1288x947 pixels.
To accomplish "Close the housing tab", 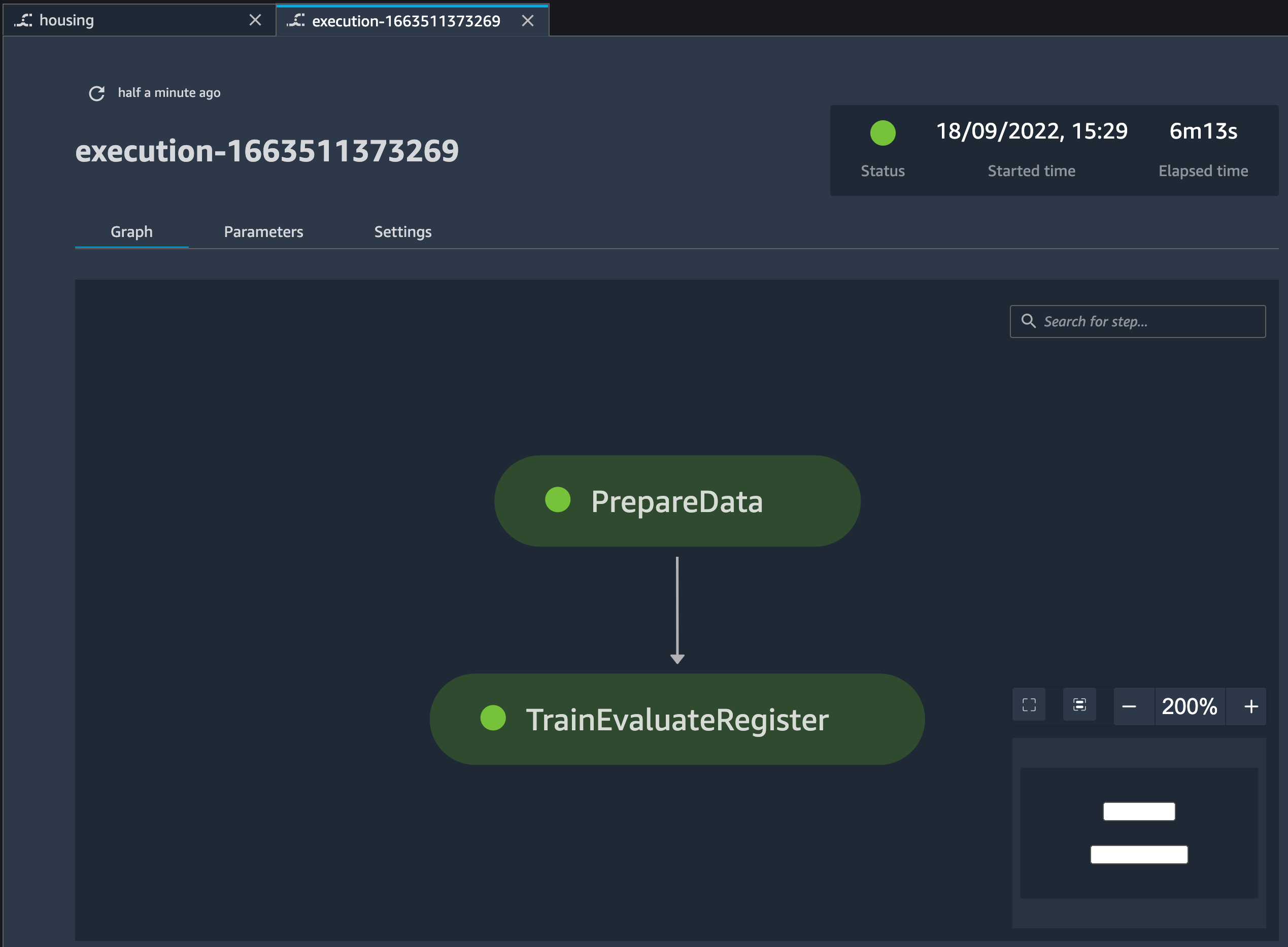I will click(255, 21).
